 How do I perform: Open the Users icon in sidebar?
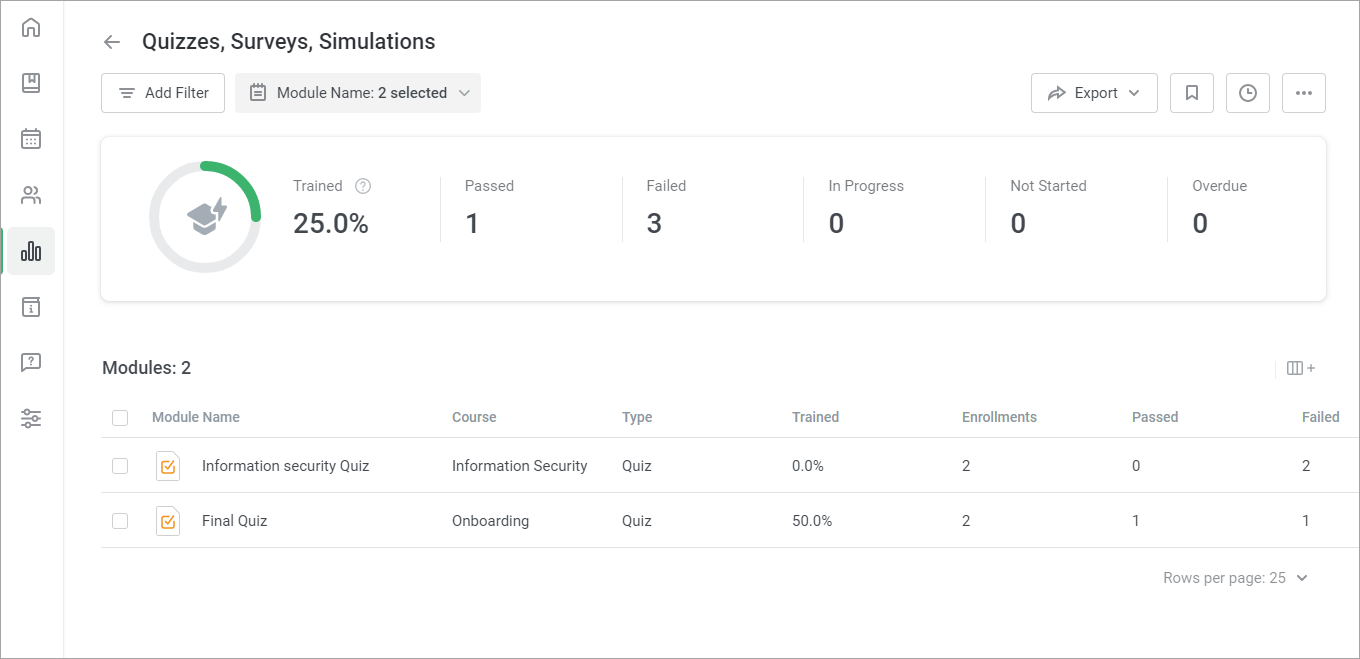tap(31, 195)
